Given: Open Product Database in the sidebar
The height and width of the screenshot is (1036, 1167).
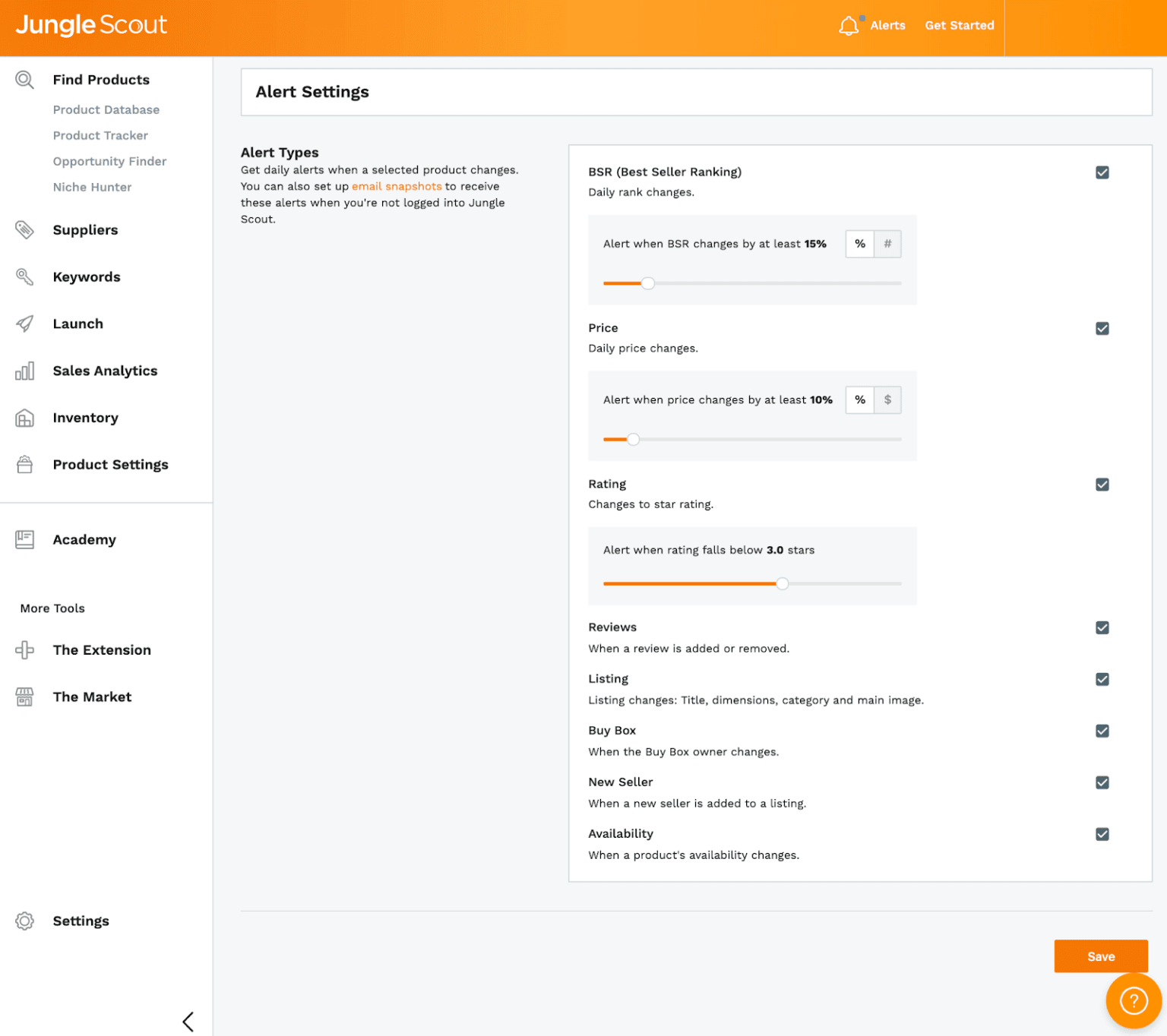Looking at the screenshot, I should [x=106, y=109].
